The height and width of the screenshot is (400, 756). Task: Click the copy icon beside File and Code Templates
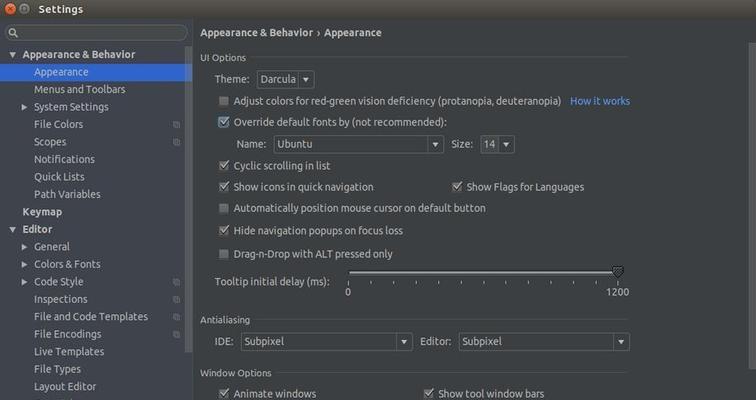coord(176,317)
